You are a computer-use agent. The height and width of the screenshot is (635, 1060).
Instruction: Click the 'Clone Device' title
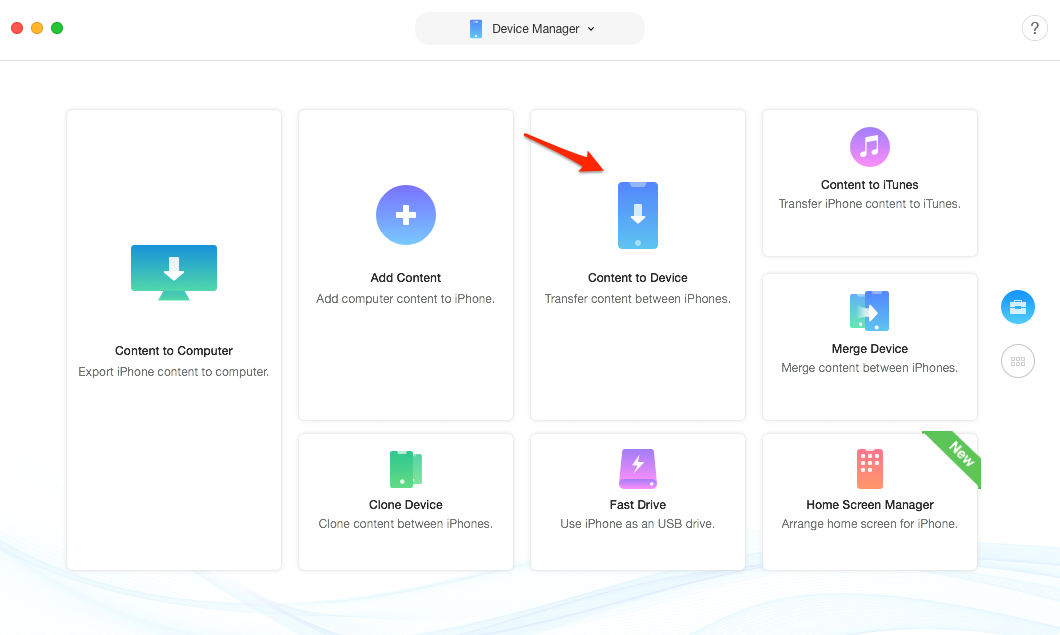point(406,504)
